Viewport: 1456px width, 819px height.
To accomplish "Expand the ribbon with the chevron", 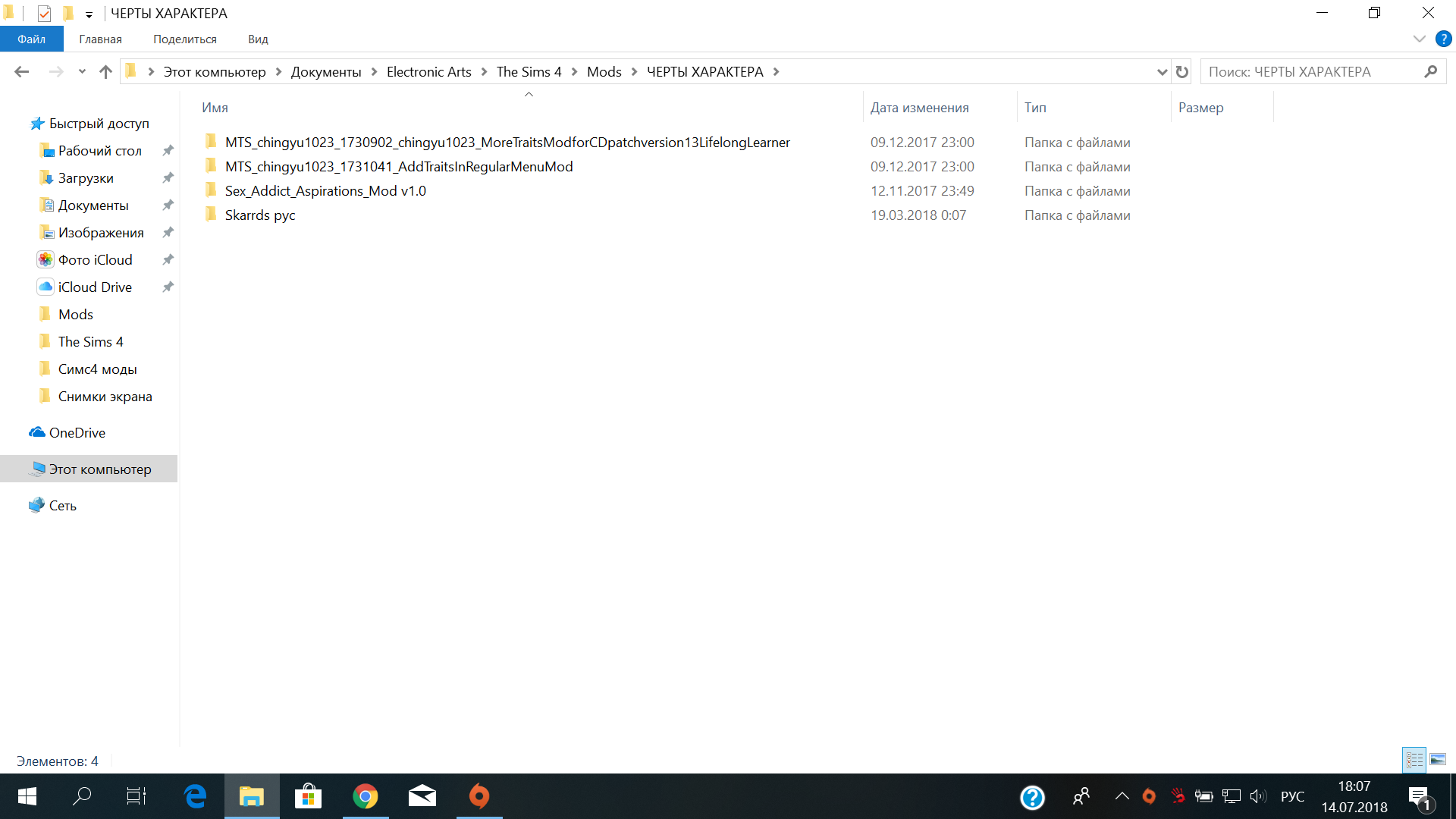I will point(1419,39).
